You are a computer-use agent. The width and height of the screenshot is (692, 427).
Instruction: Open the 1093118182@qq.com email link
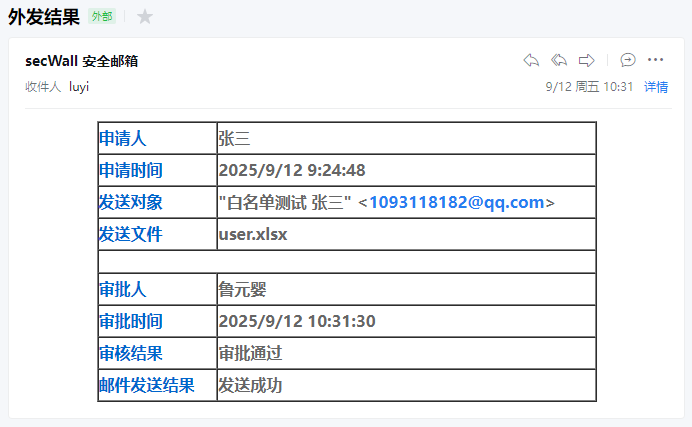point(456,202)
